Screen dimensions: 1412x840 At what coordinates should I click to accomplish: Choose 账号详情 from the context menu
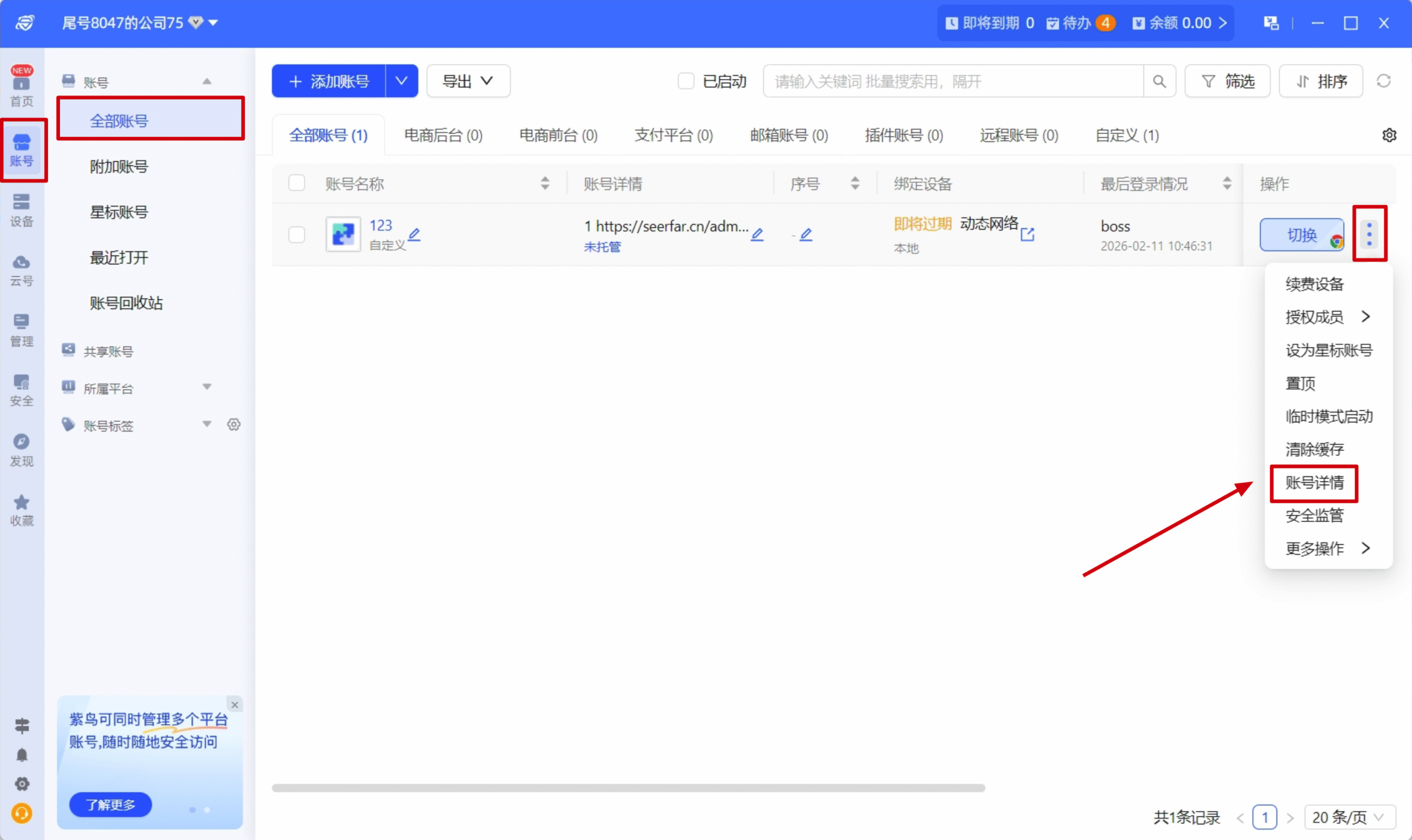(x=1314, y=483)
